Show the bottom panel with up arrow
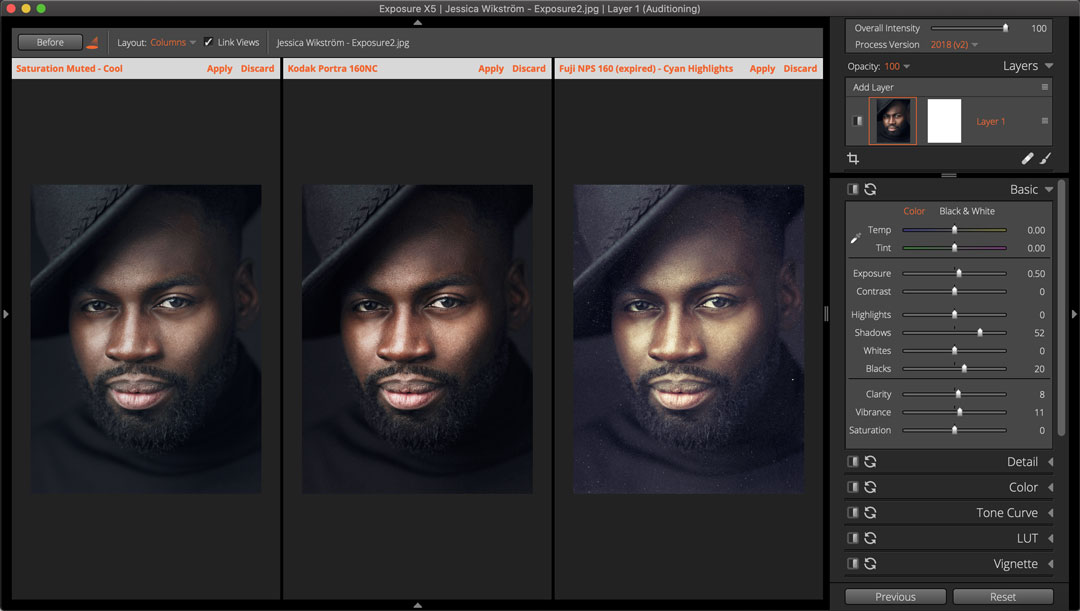 tap(417, 605)
